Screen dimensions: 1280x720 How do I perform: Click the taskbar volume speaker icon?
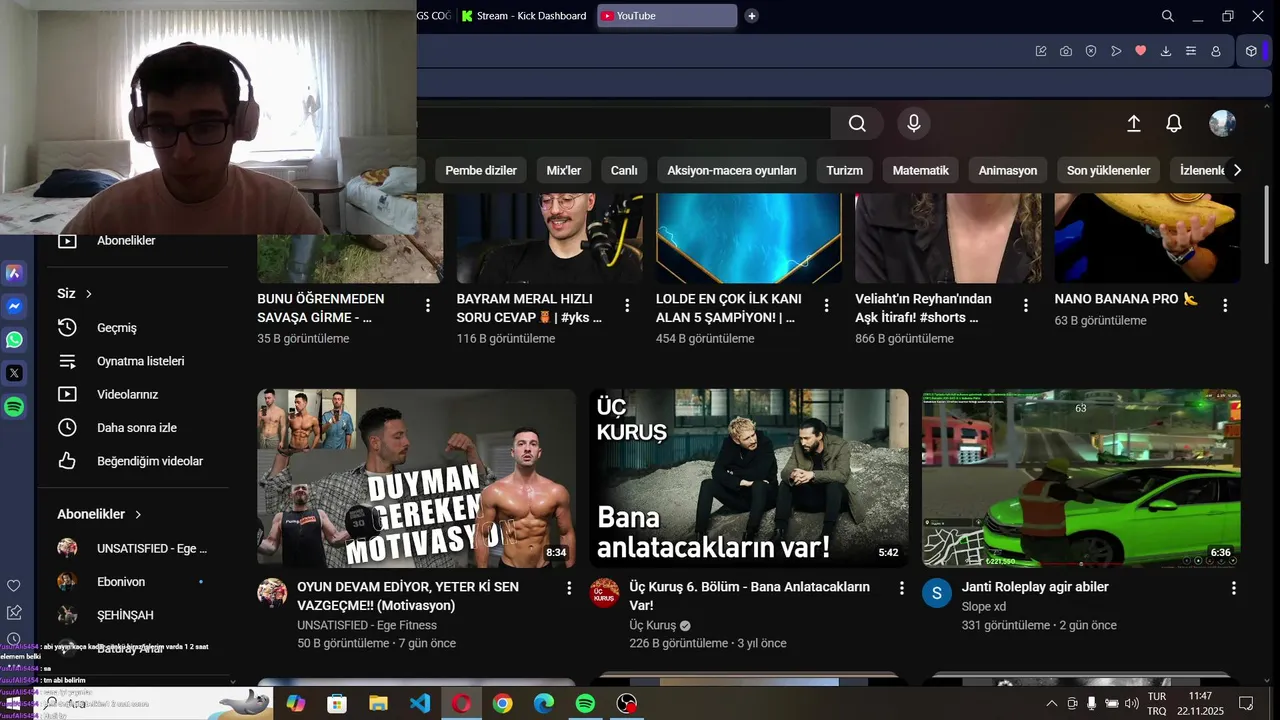click(1131, 704)
